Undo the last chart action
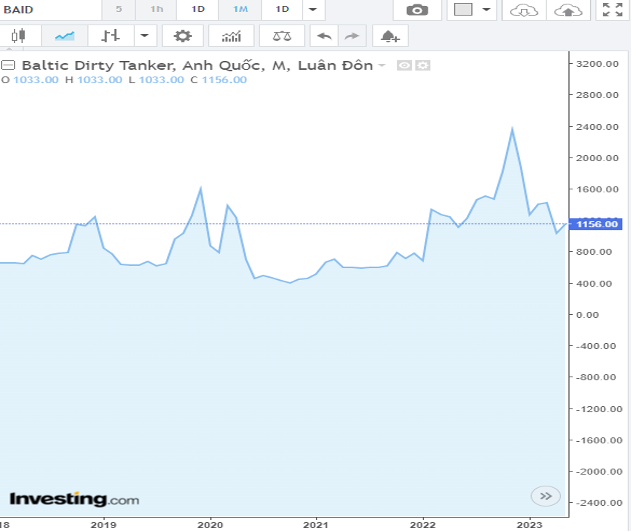The image size is (632, 532). pos(324,36)
